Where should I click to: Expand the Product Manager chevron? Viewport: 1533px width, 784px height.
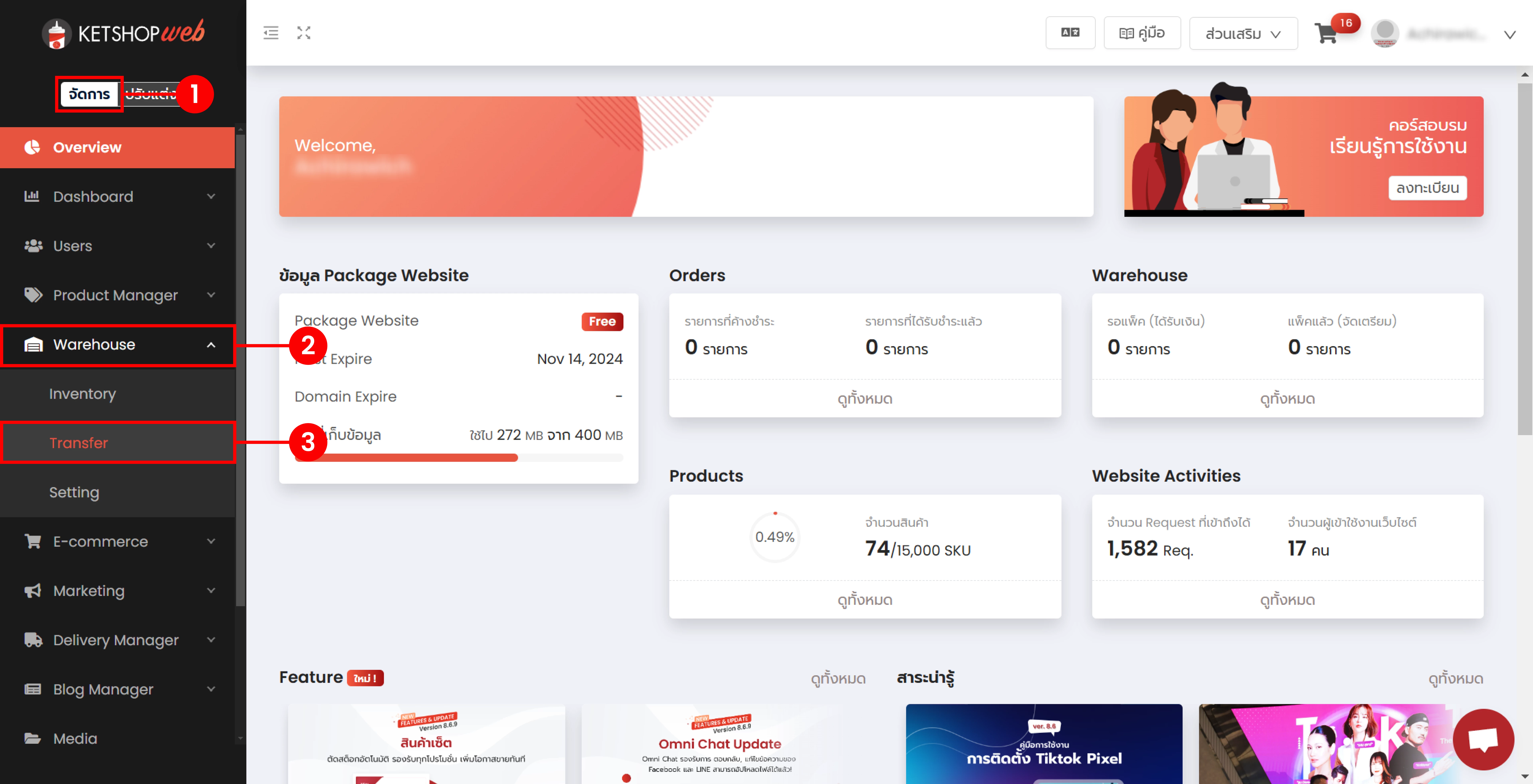click(211, 295)
